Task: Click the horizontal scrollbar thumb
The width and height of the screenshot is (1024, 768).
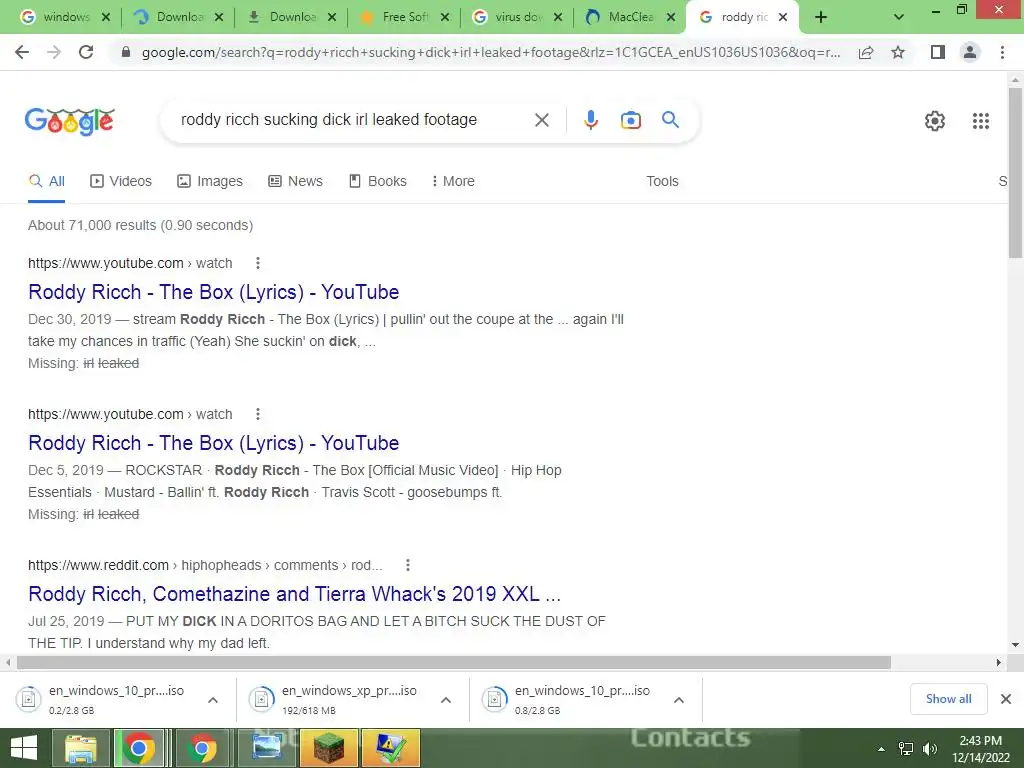Action: click(453, 663)
